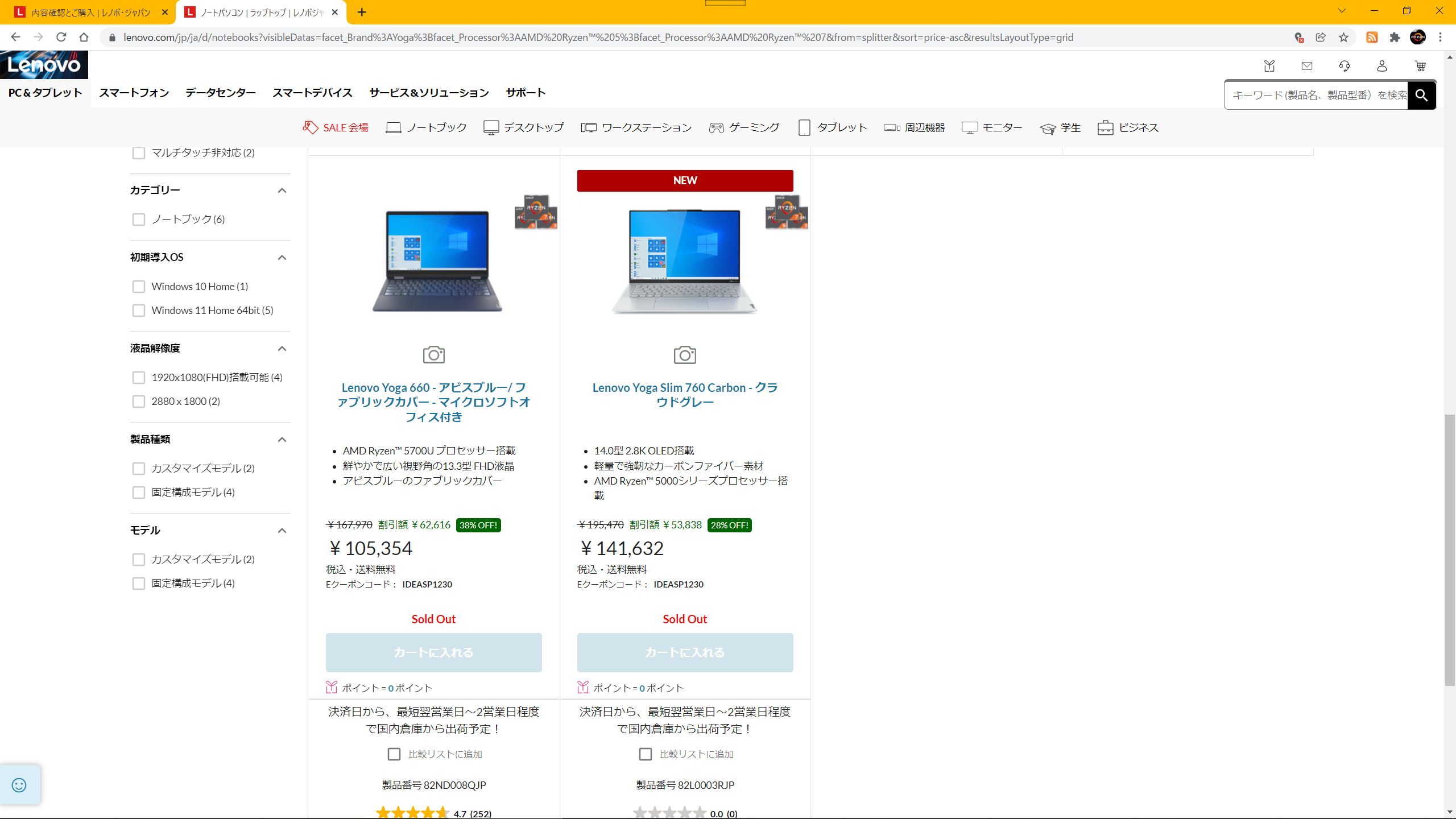
Task: Check the Windows 10 Home (1) filter
Action: 139,287
